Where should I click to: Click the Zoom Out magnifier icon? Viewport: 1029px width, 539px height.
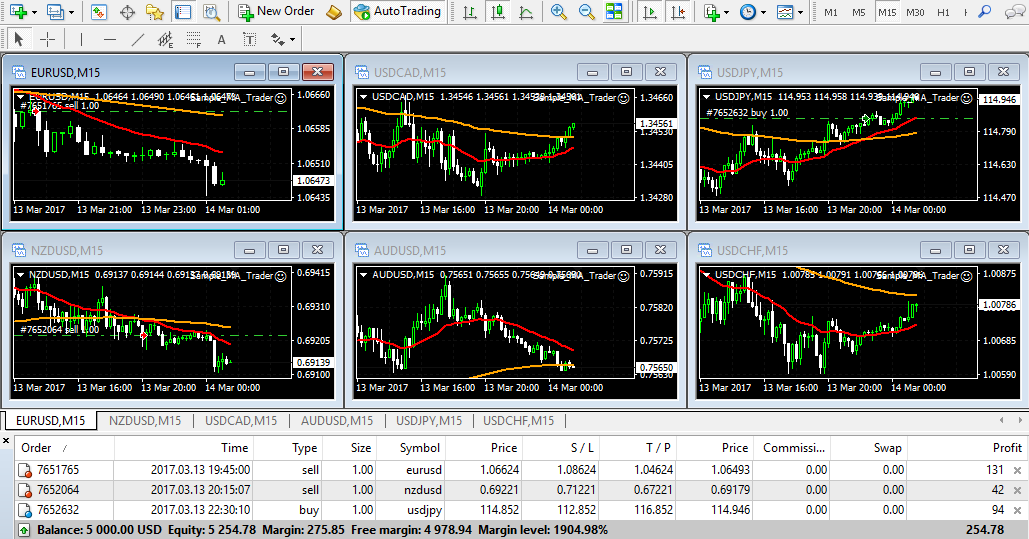tap(586, 12)
